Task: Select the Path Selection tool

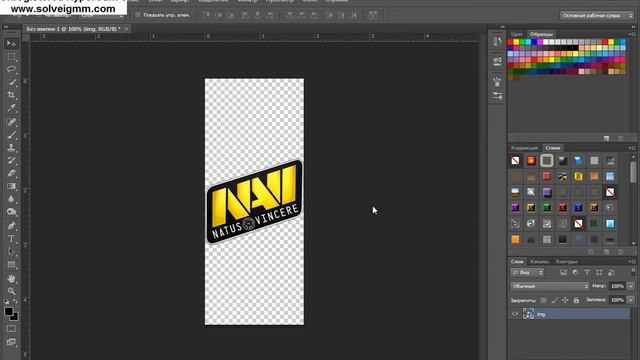Action: 11,251
